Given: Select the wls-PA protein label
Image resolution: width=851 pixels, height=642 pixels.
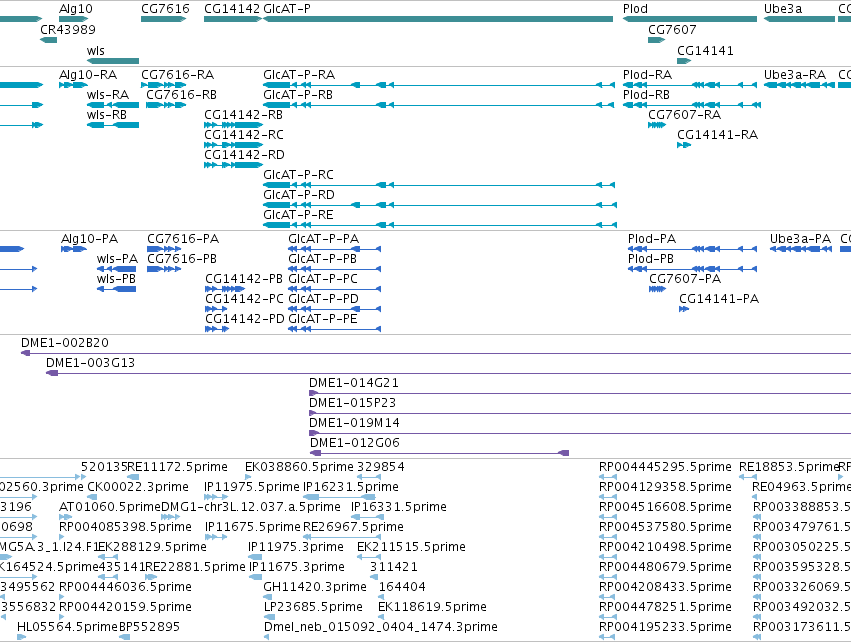Looking at the screenshot, I should point(117,259).
